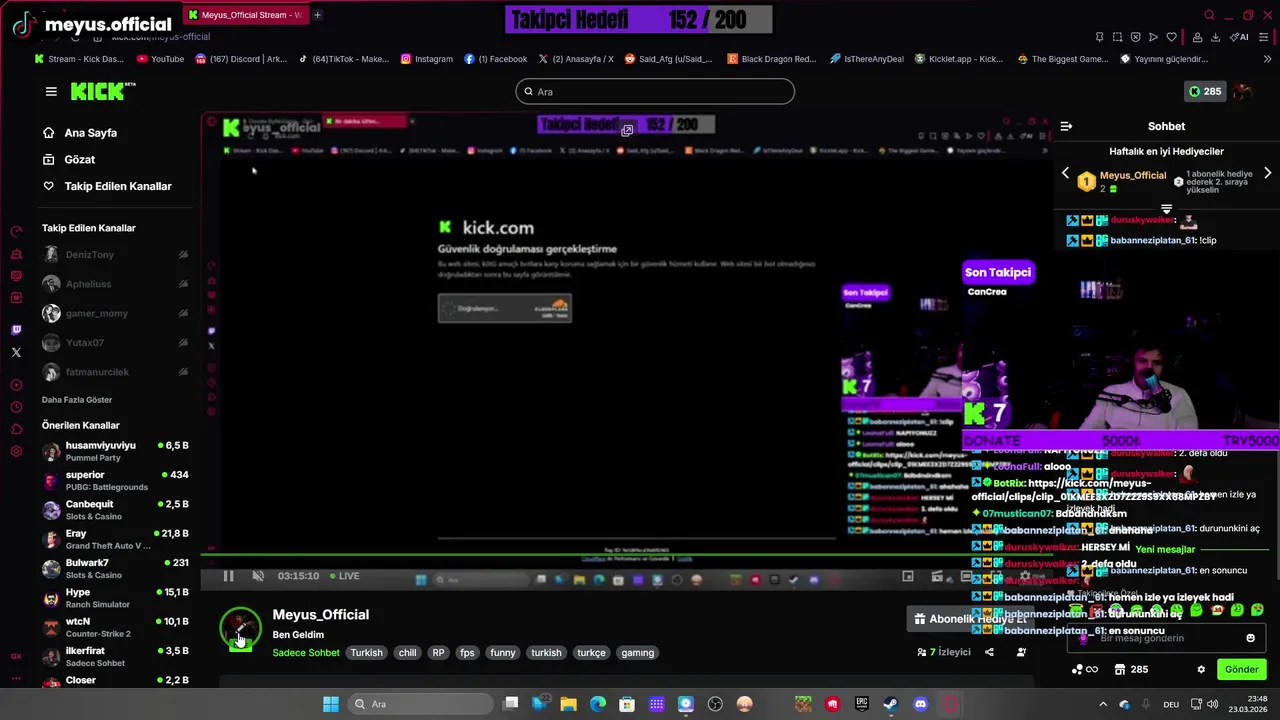
Task: Click the Turkish tag
Action: [366, 653]
